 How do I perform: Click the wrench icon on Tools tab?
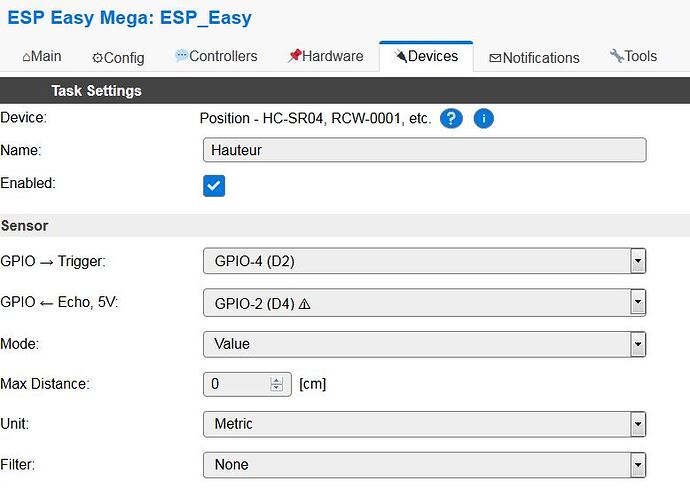tap(616, 56)
